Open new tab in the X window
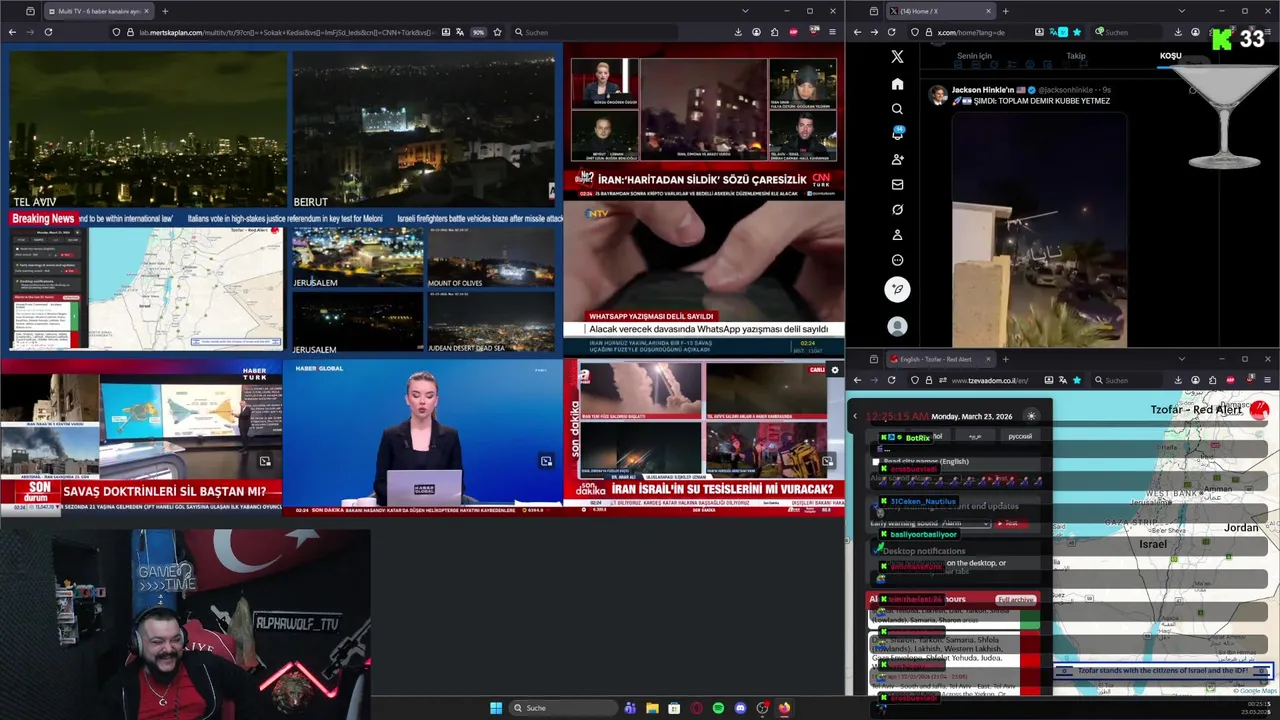The width and height of the screenshot is (1280, 720). click(x=1005, y=11)
